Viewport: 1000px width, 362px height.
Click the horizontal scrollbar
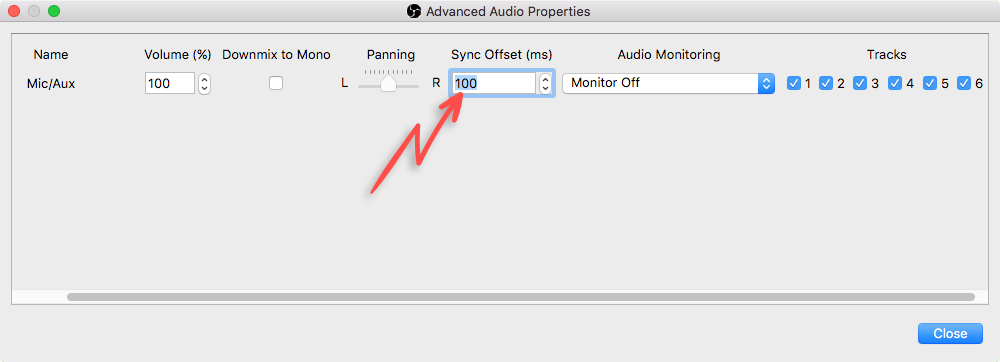pos(520,297)
